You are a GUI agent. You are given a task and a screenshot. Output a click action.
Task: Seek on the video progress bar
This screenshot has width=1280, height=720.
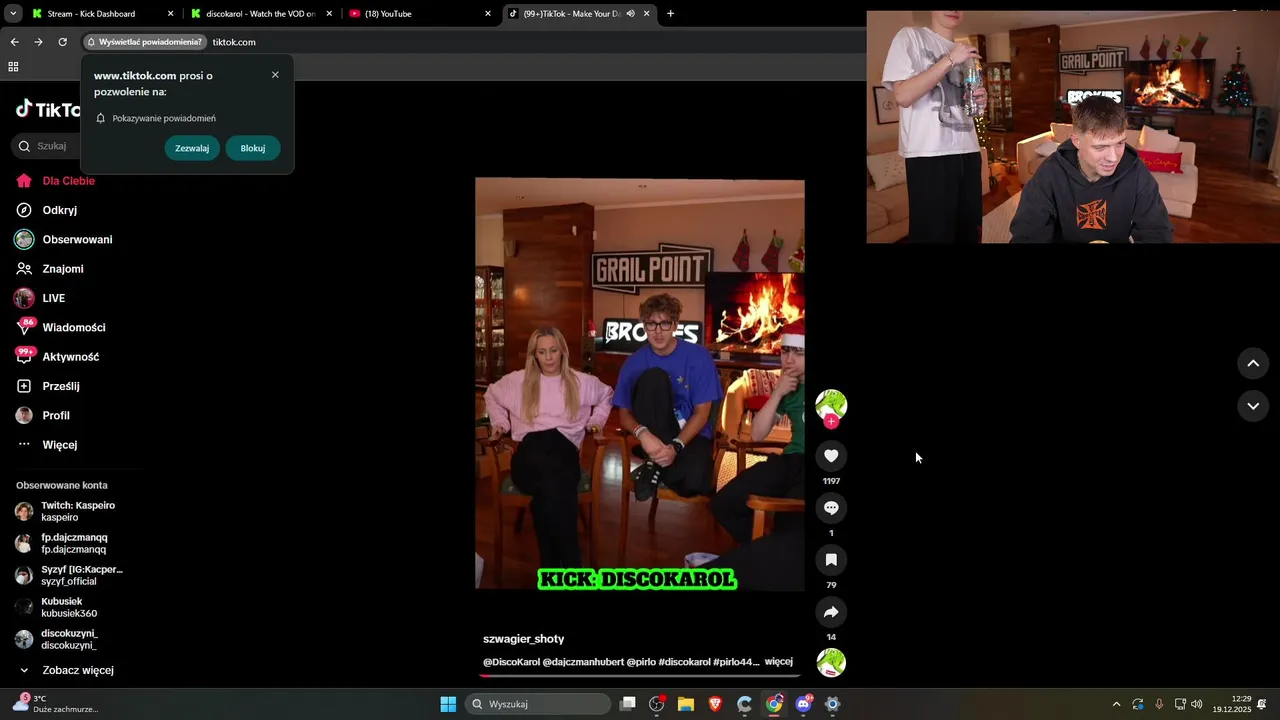[640, 675]
